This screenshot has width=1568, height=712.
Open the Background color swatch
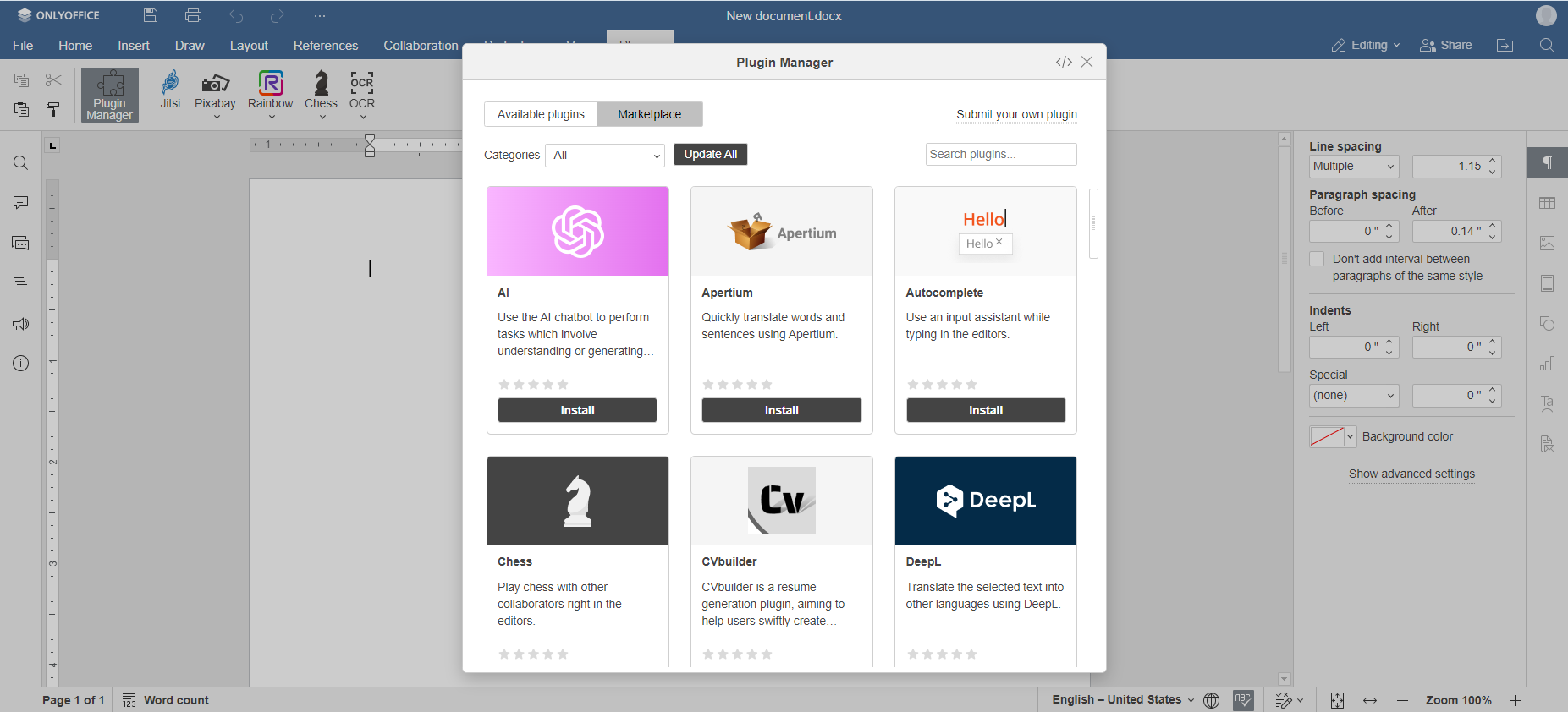[x=1332, y=436]
